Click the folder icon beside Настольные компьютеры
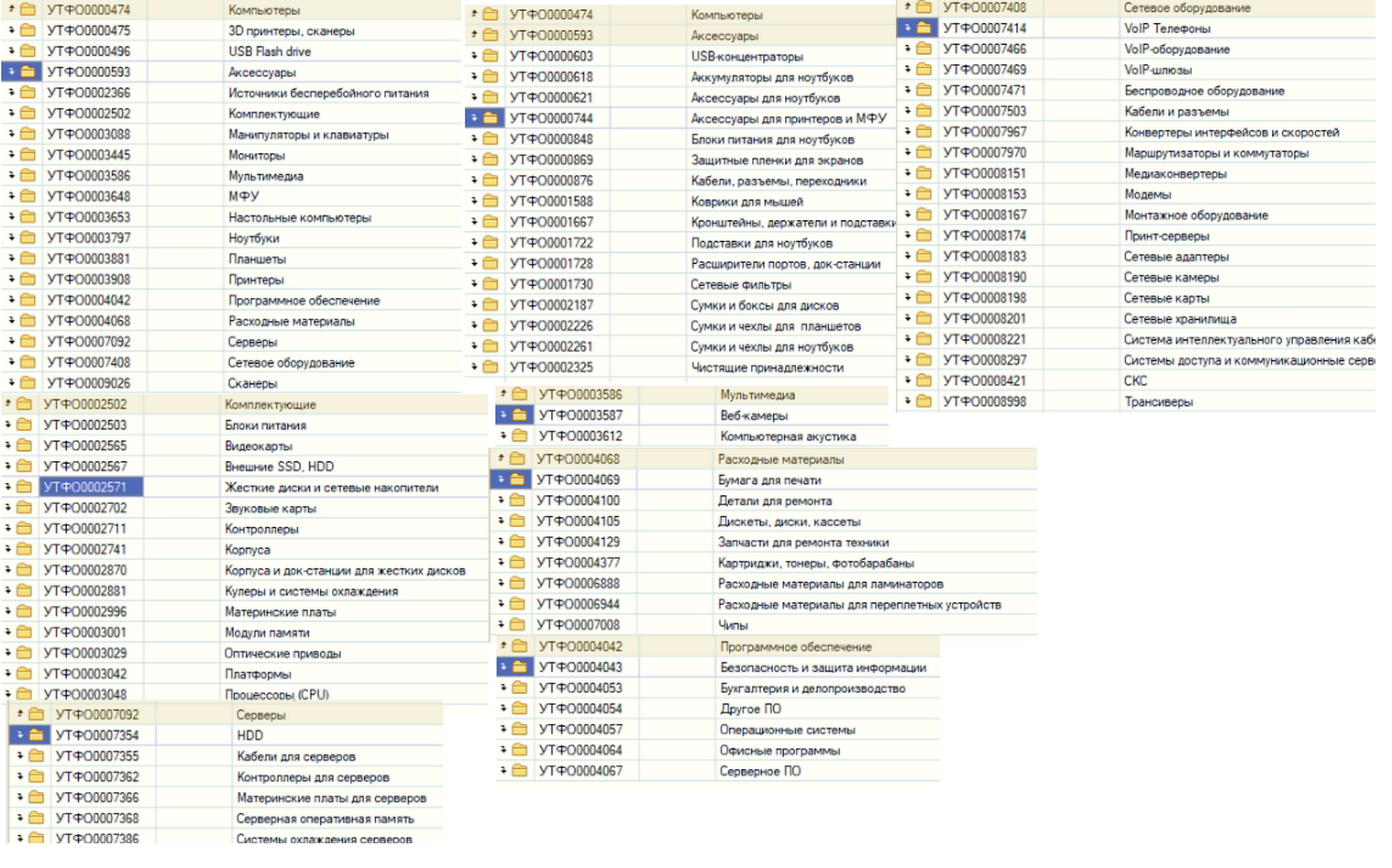The image size is (1392, 868). 28,217
